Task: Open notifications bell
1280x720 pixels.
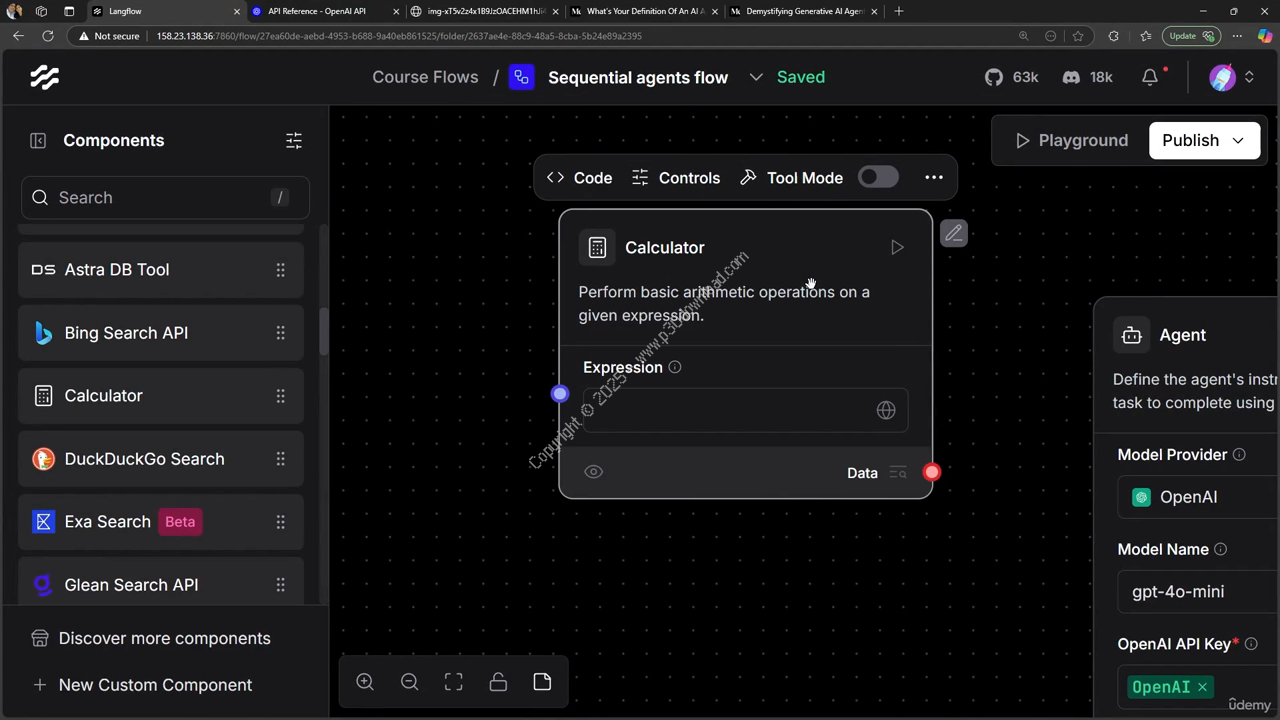Action: 1150,77
